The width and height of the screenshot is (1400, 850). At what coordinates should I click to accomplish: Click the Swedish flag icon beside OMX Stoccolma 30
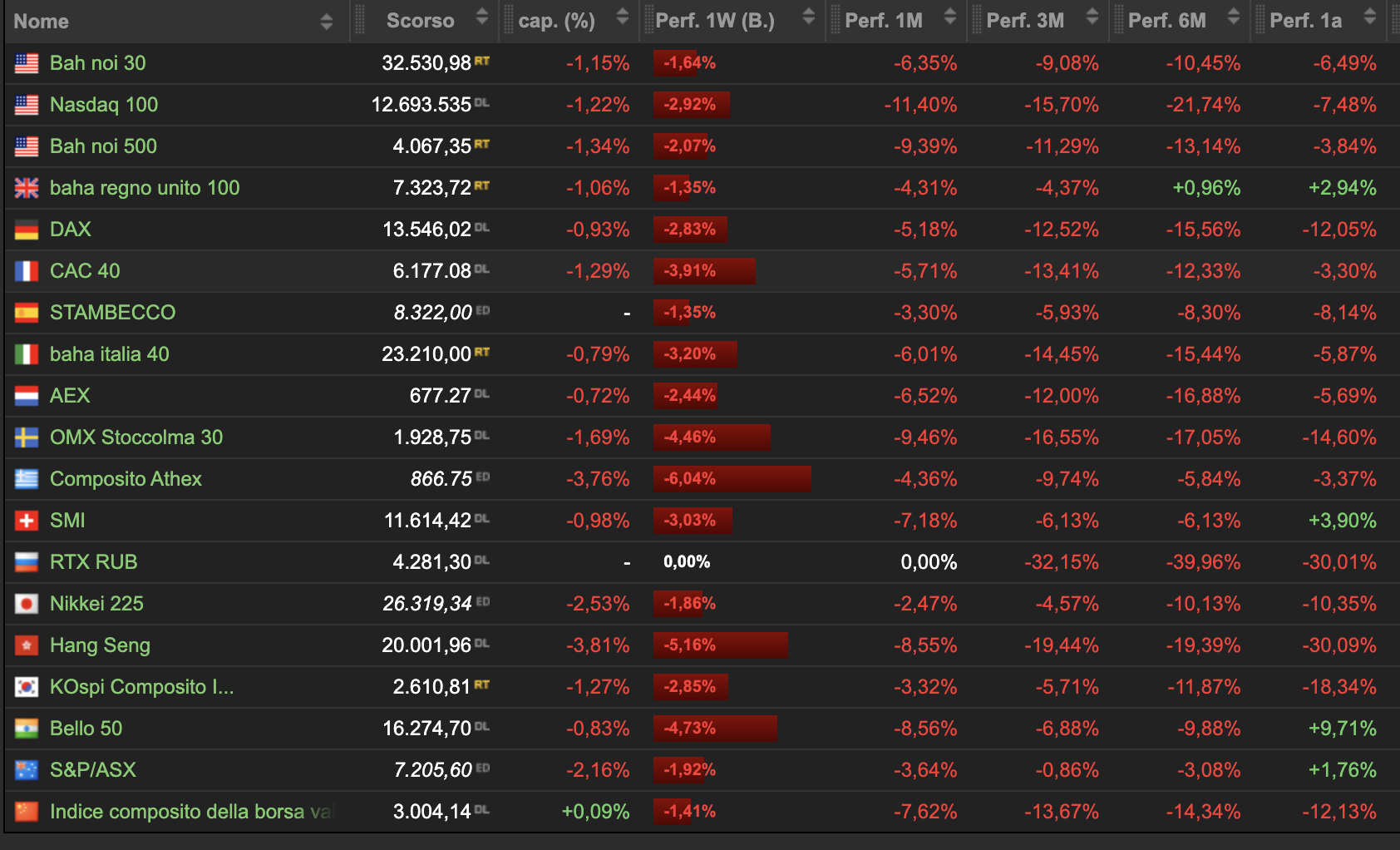[27, 437]
